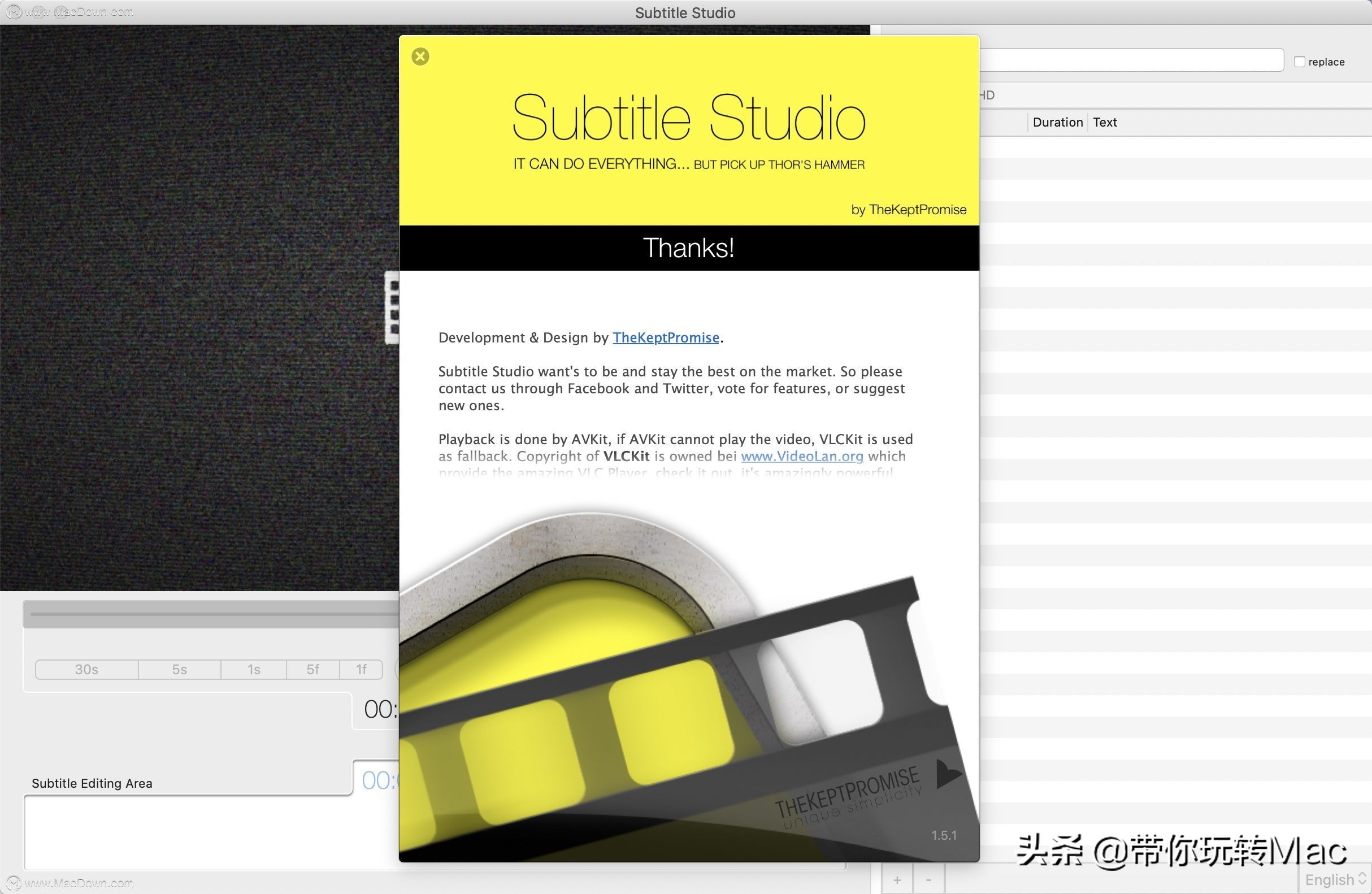Click the video playback progress slider
This screenshot has height=894, width=1372.
(213, 614)
